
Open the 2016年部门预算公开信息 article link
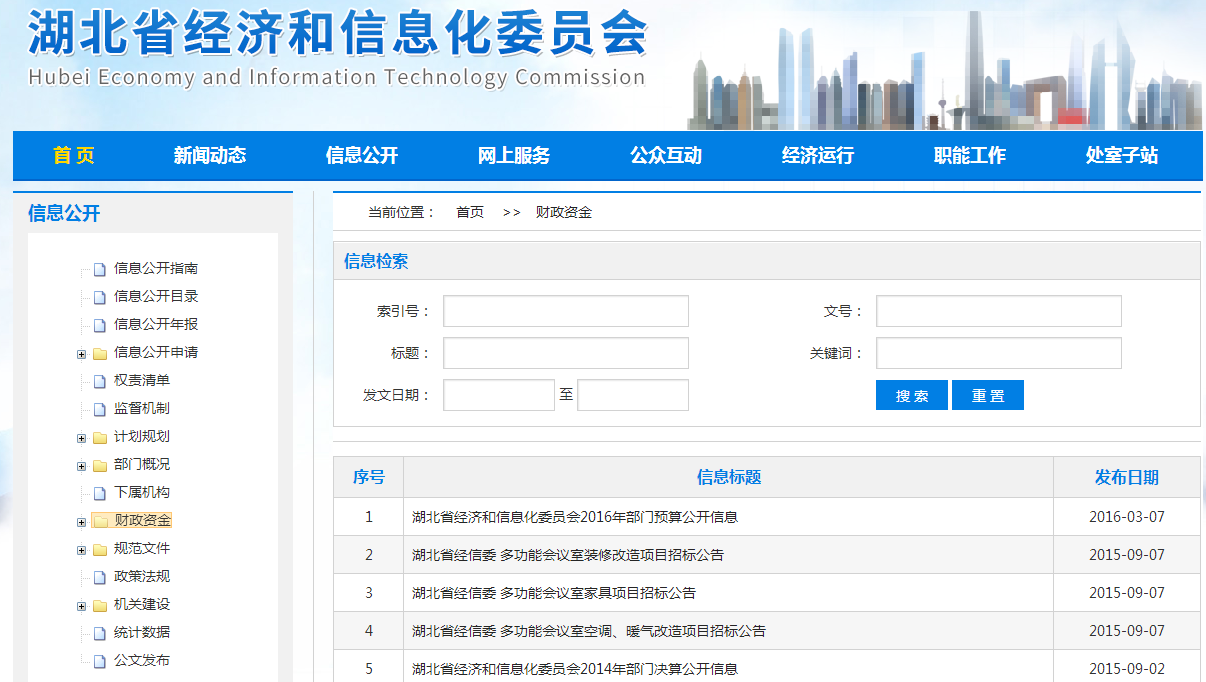[575, 517]
